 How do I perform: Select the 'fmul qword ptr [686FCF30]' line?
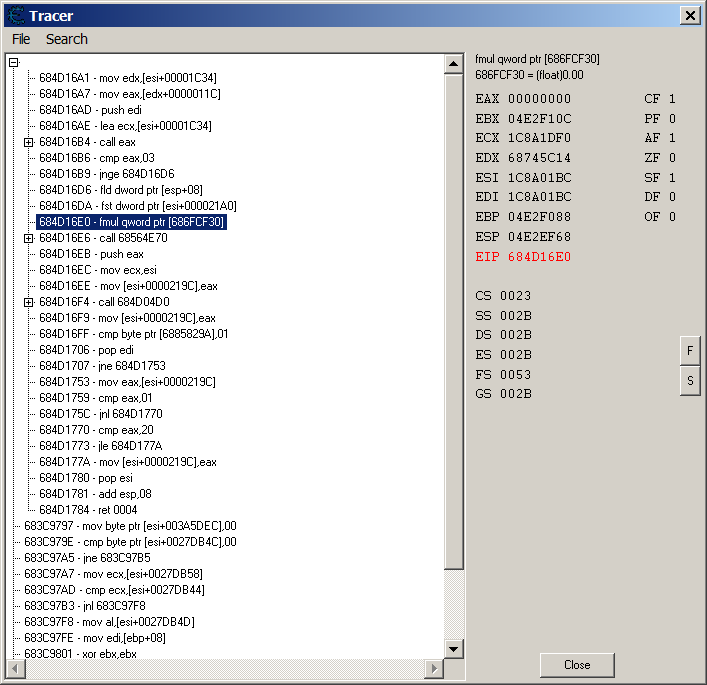pyautogui.click(x=131, y=222)
